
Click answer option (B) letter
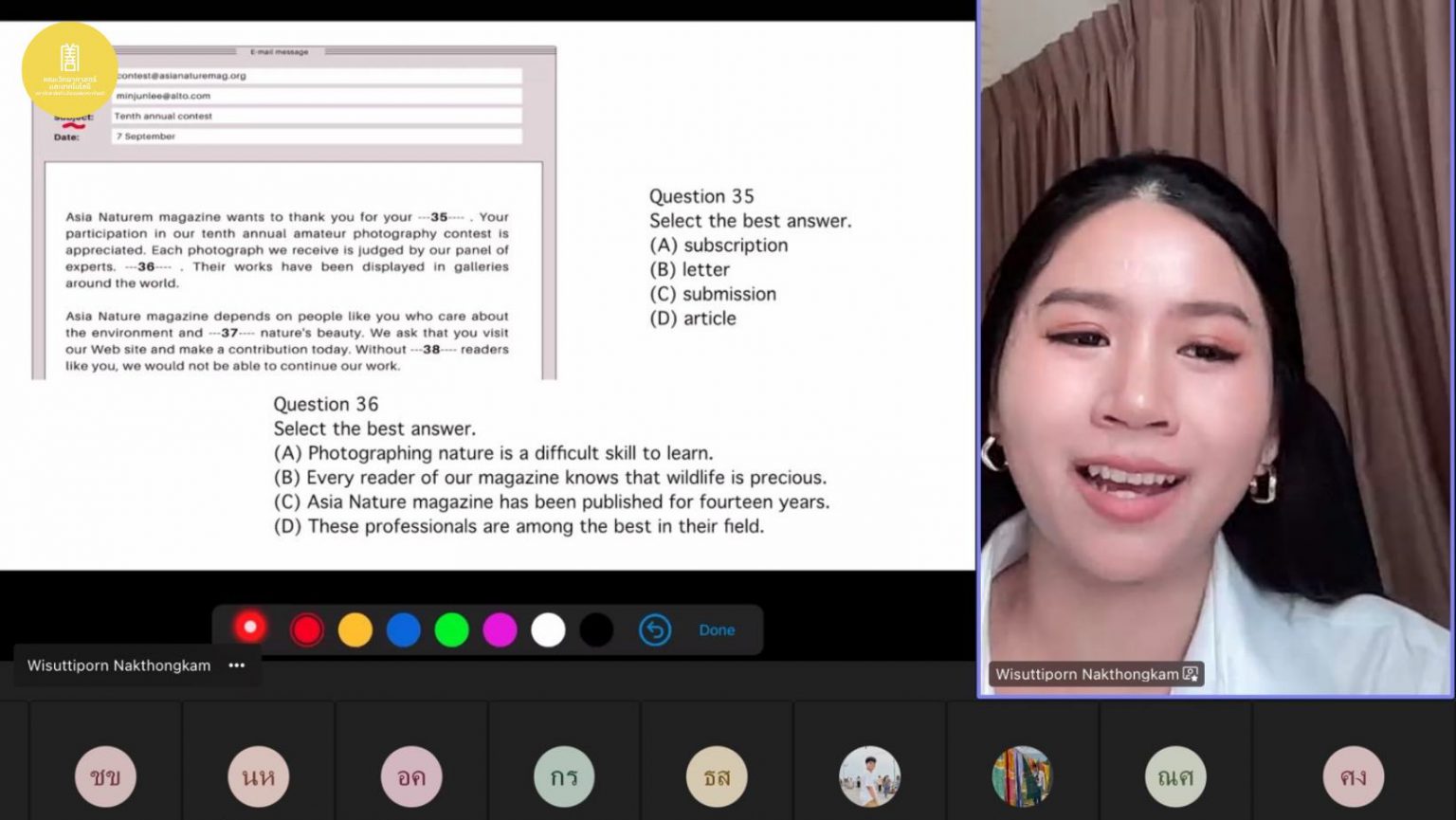[x=689, y=269]
